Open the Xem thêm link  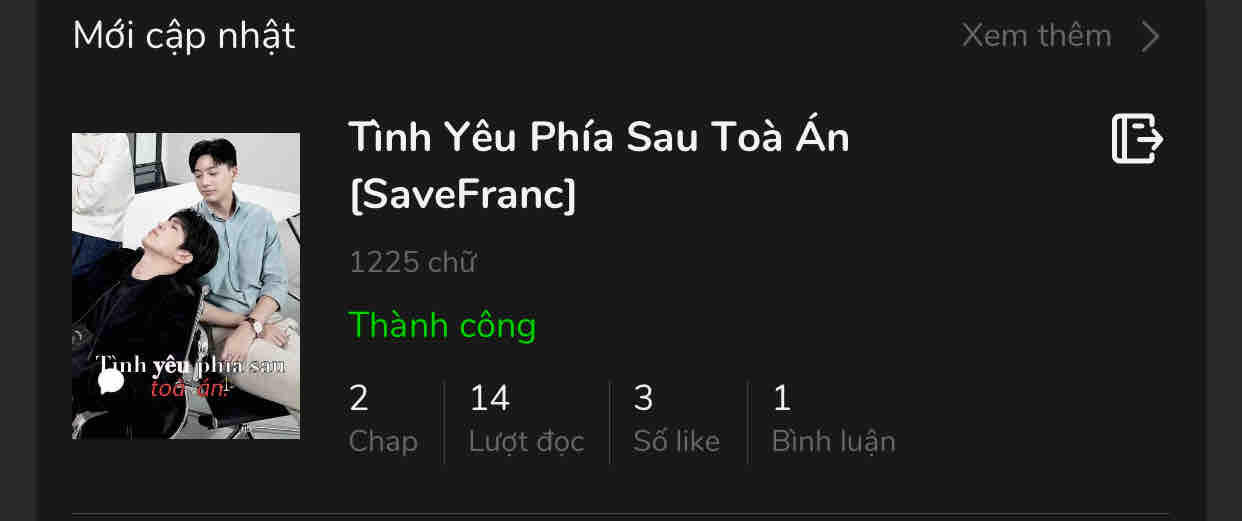[1036, 36]
